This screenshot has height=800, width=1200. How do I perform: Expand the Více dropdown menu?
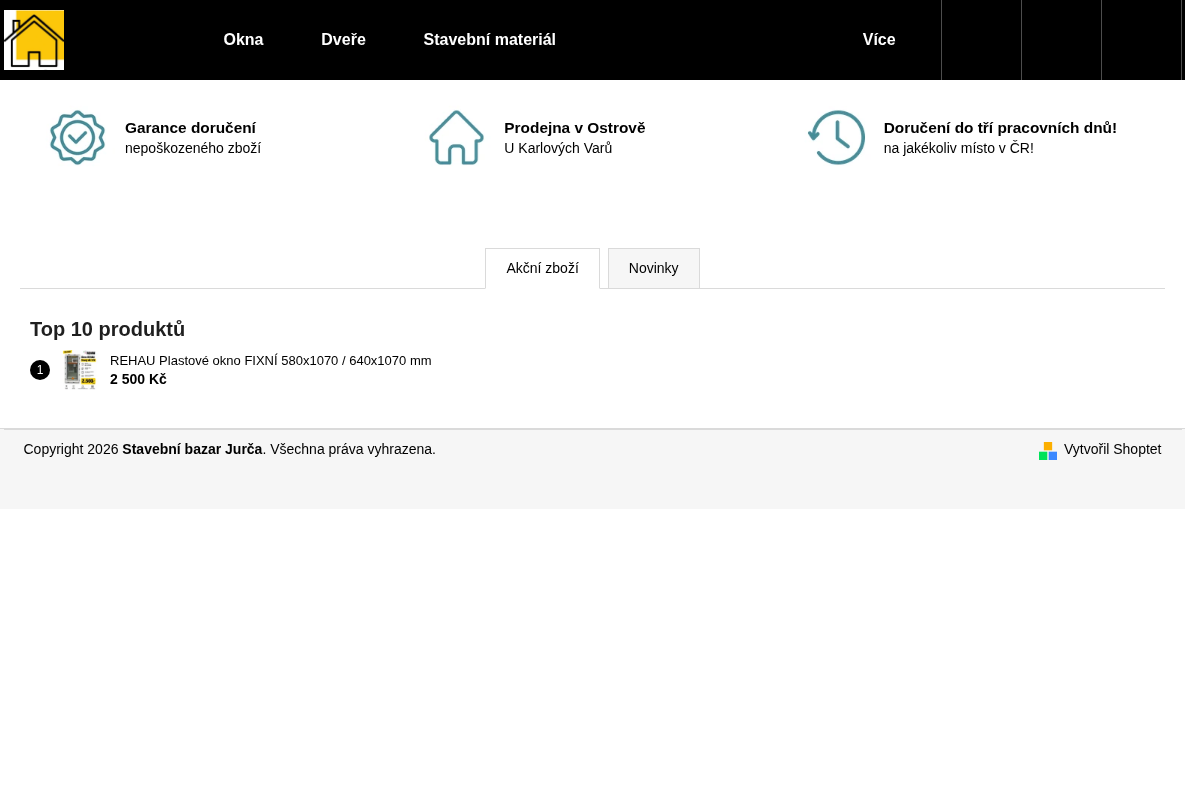[879, 40]
